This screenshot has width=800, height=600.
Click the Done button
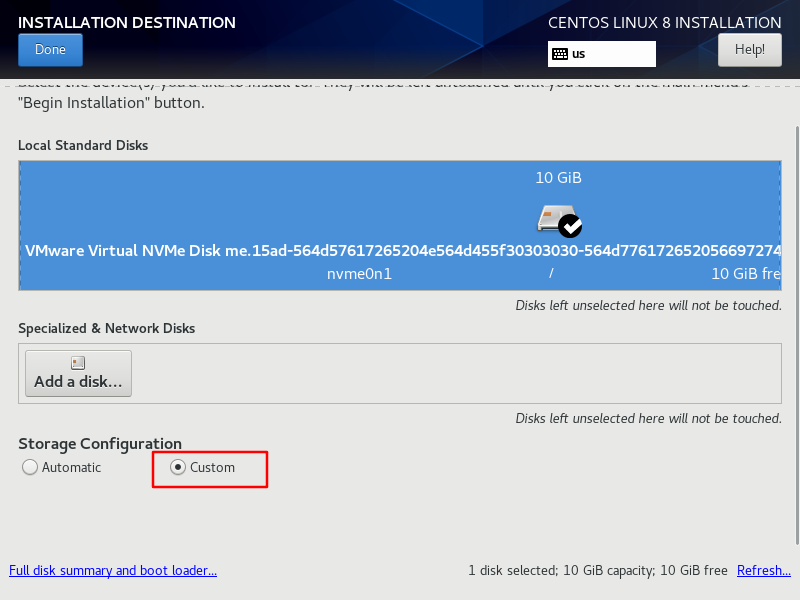(x=50, y=49)
